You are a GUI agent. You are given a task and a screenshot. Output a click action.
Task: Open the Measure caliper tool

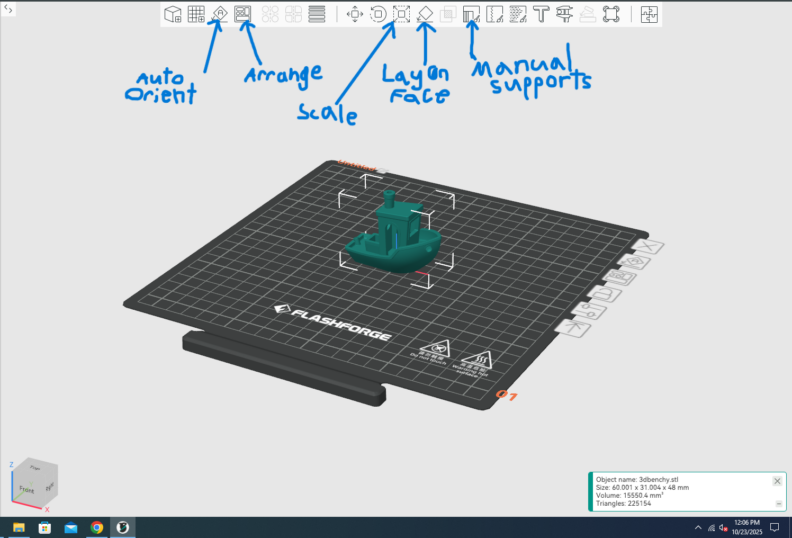564,14
